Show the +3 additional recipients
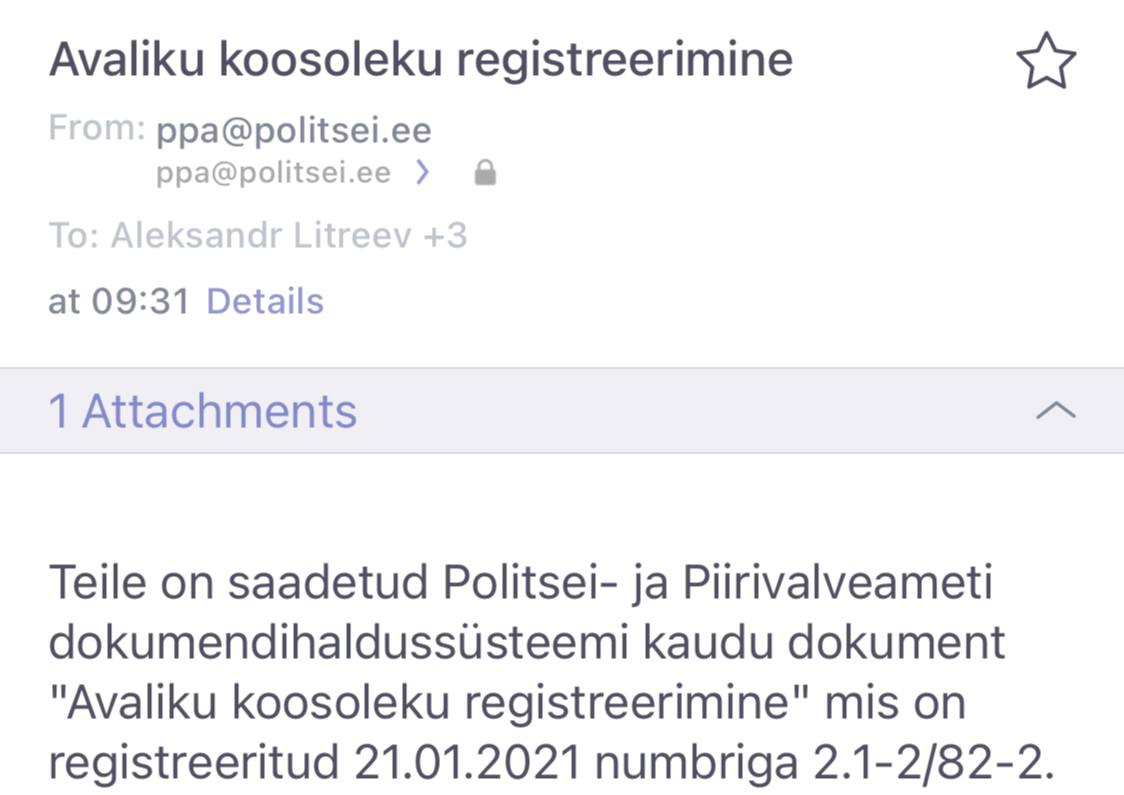Screen dimensions: 1124x795 point(445,235)
